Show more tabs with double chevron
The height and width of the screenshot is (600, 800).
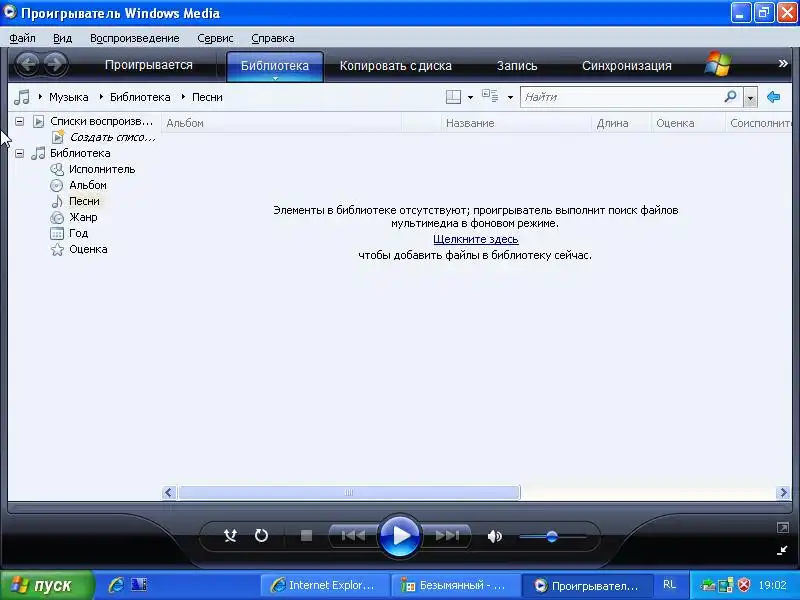point(783,63)
